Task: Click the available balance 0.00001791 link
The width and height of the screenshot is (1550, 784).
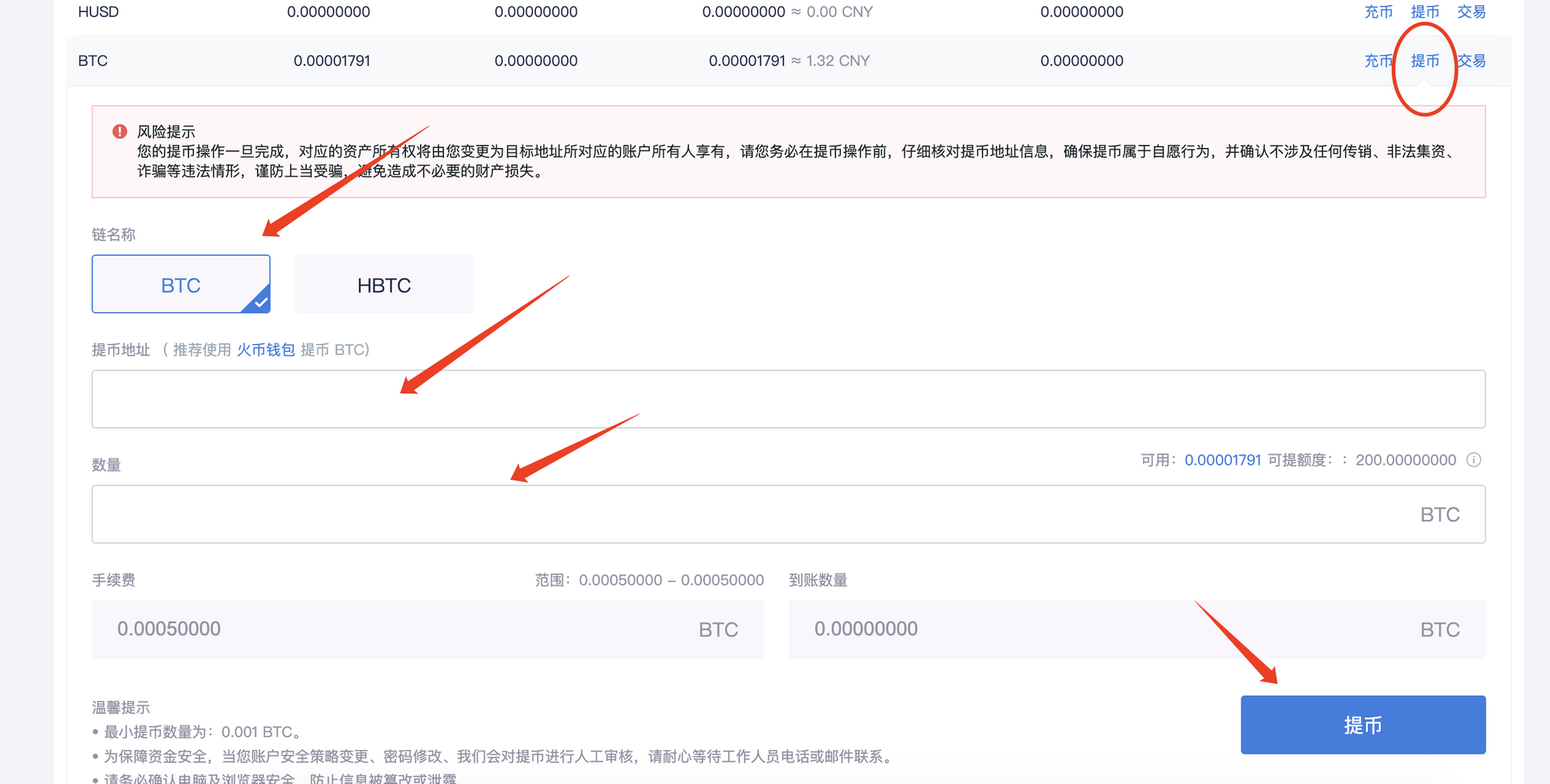Action: (x=1222, y=460)
